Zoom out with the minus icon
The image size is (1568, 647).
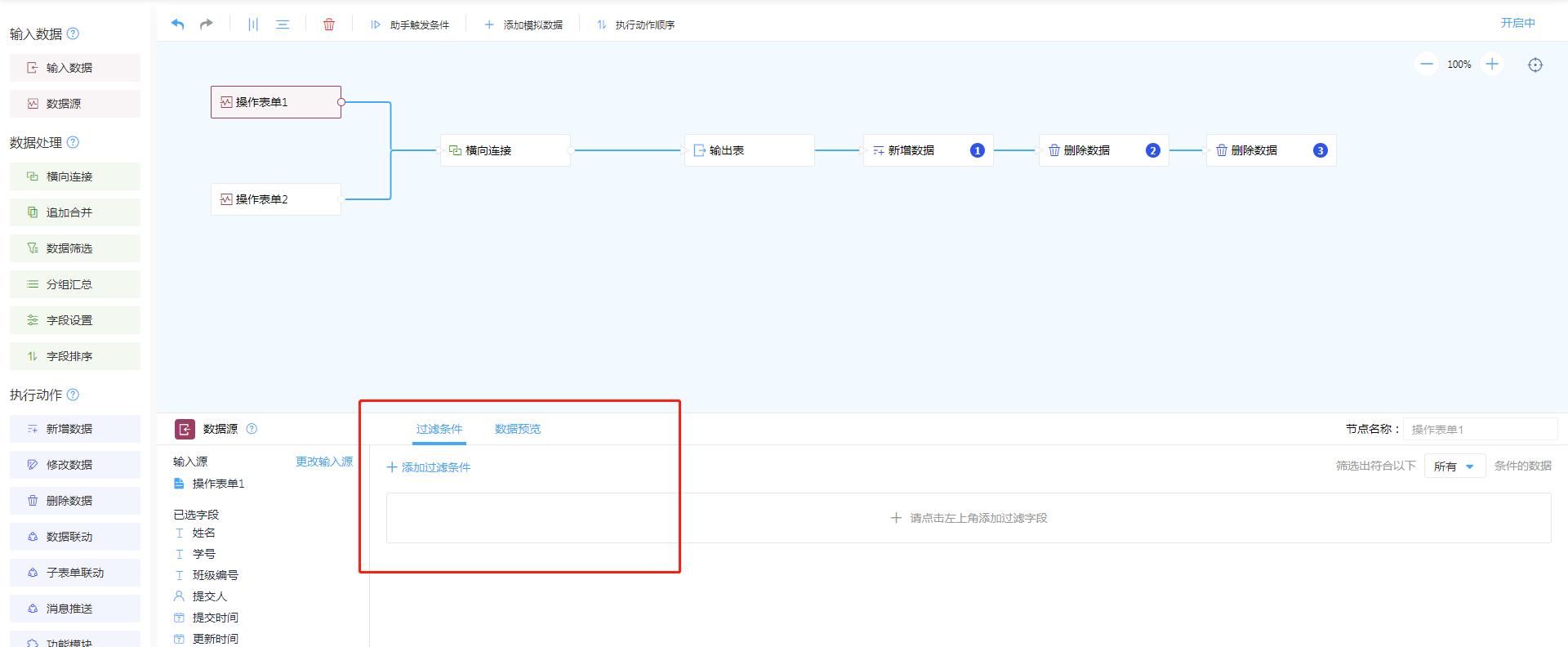click(x=1427, y=65)
